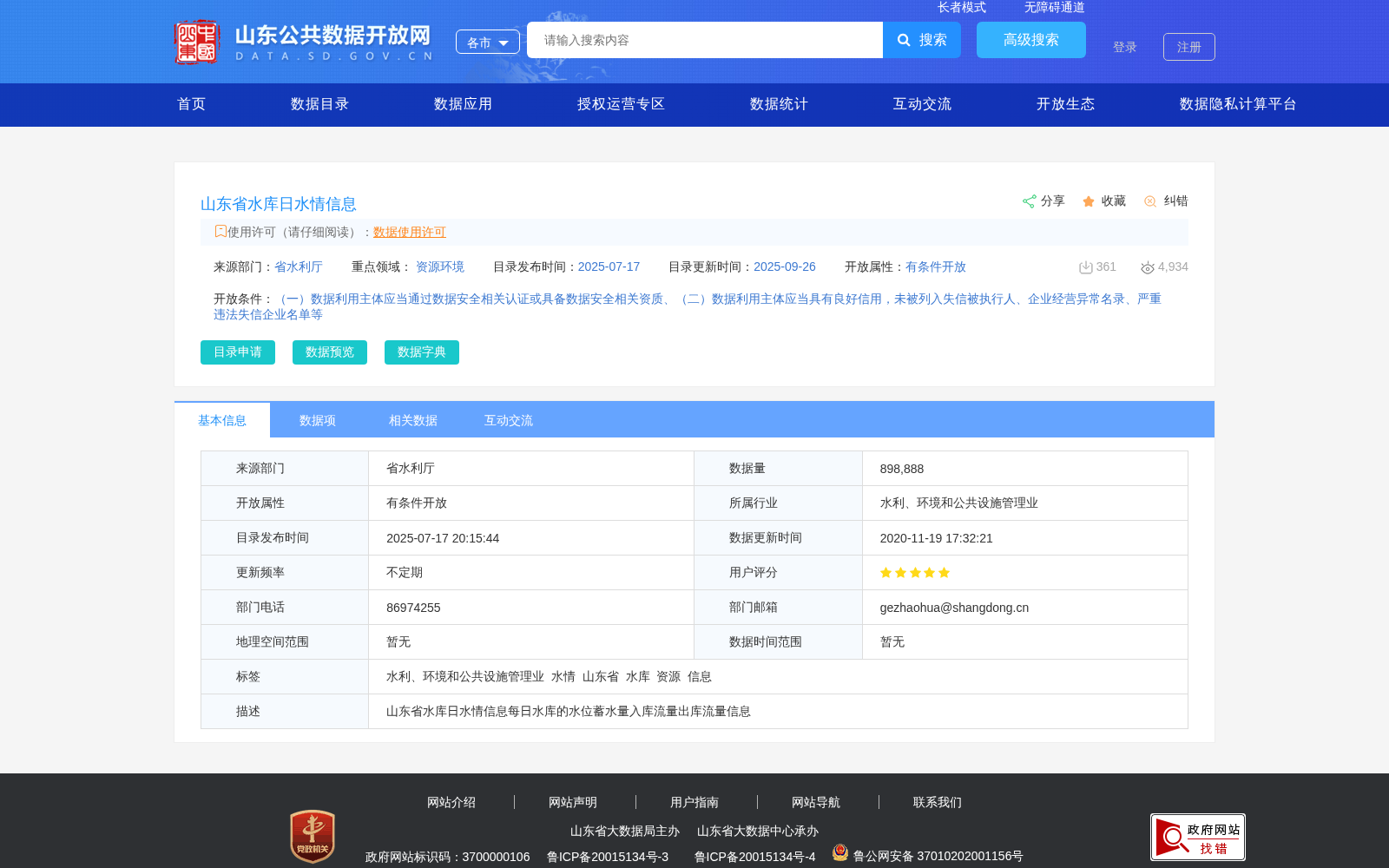Image resolution: width=1389 pixels, height=868 pixels.
Task: Click 鲁ICP备20015134号-3 footer link
Action: coord(608,857)
